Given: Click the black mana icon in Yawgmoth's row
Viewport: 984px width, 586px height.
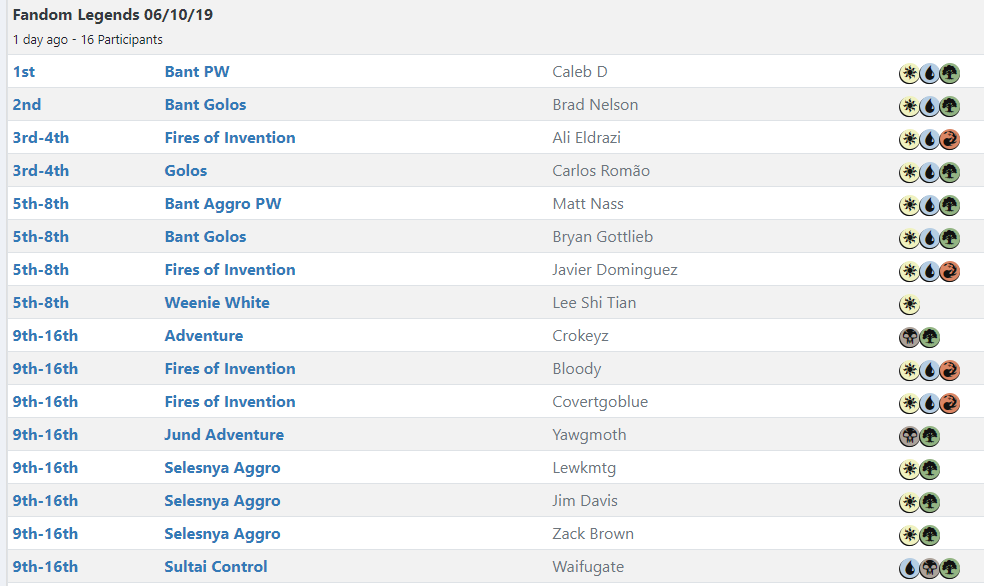Looking at the screenshot, I should [x=909, y=436].
